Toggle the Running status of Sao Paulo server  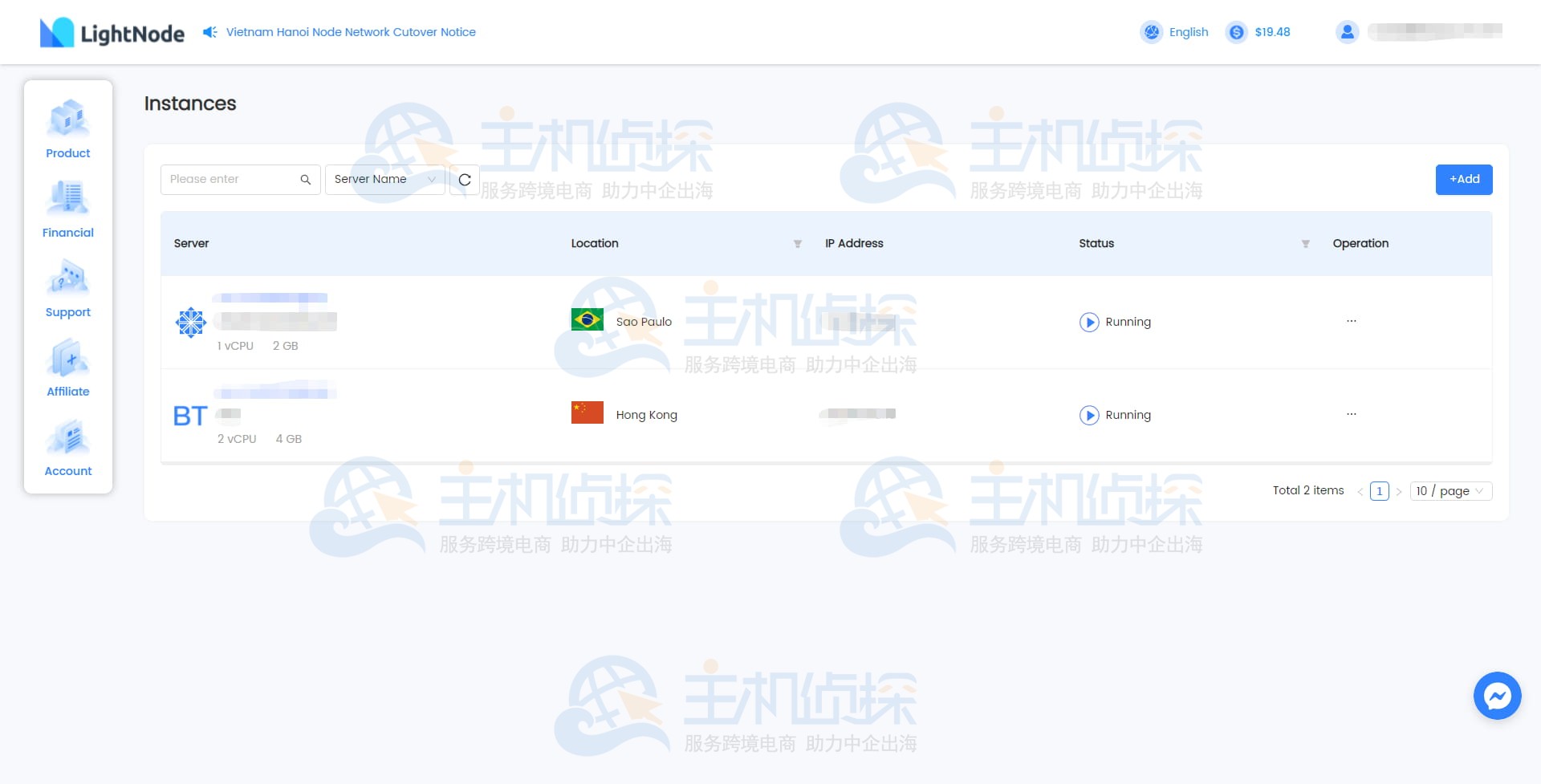pos(1089,322)
